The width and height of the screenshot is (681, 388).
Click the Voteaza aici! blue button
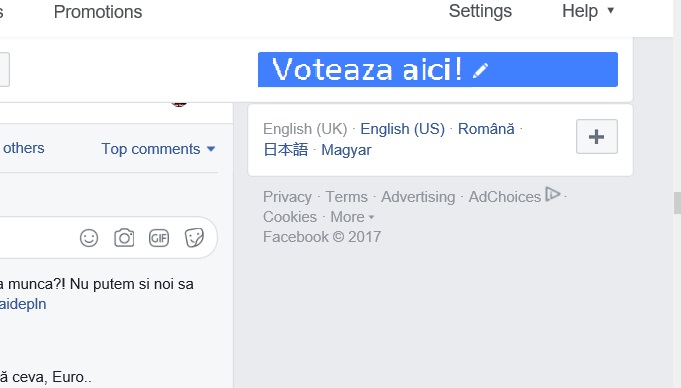coord(438,70)
